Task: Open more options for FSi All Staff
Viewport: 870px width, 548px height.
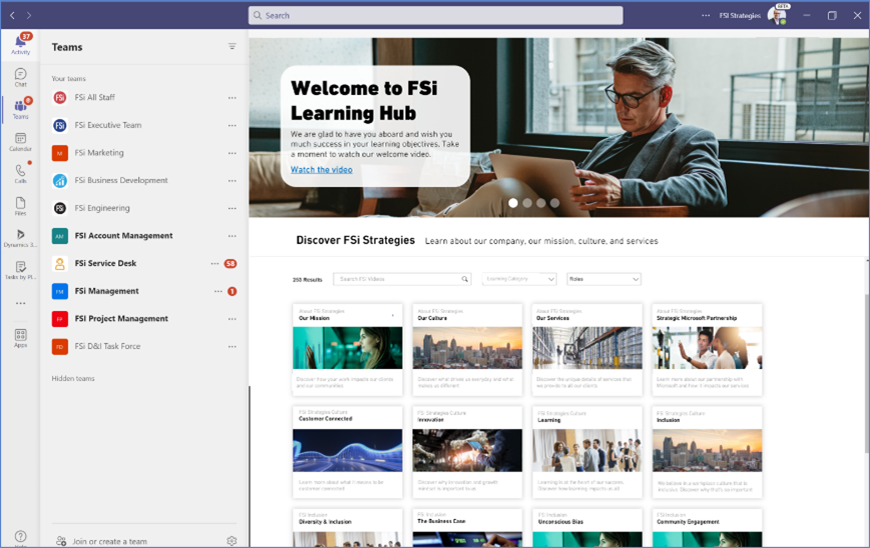Action: (x=232, y=98)
